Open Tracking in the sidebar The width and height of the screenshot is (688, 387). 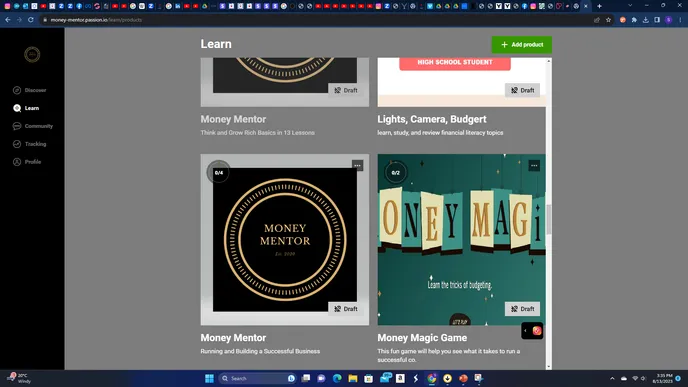(29, 144)
